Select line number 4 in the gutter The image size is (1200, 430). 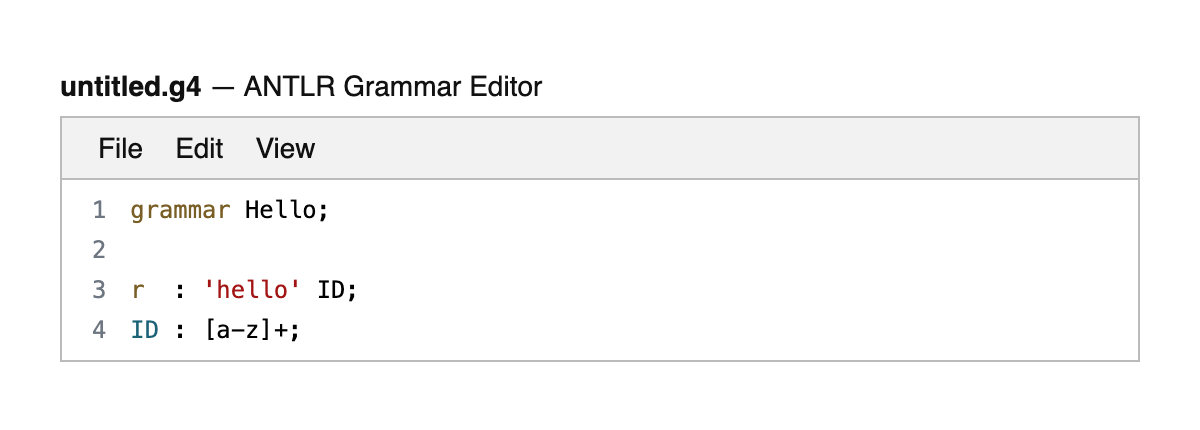pyautogui.click(x=98, y=329)
